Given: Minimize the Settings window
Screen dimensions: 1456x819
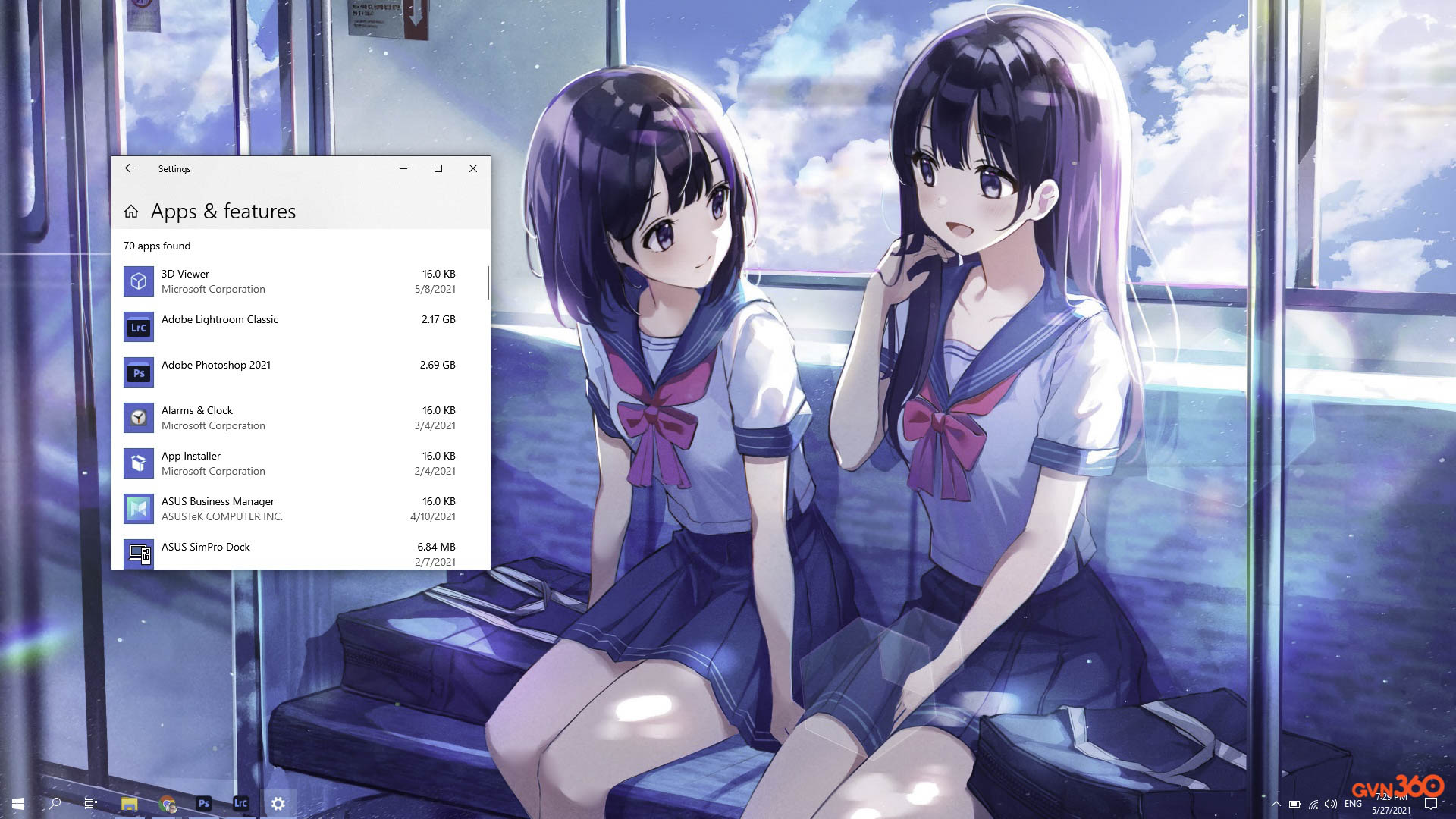Looking at the screenshot, I should click(403, 168).
